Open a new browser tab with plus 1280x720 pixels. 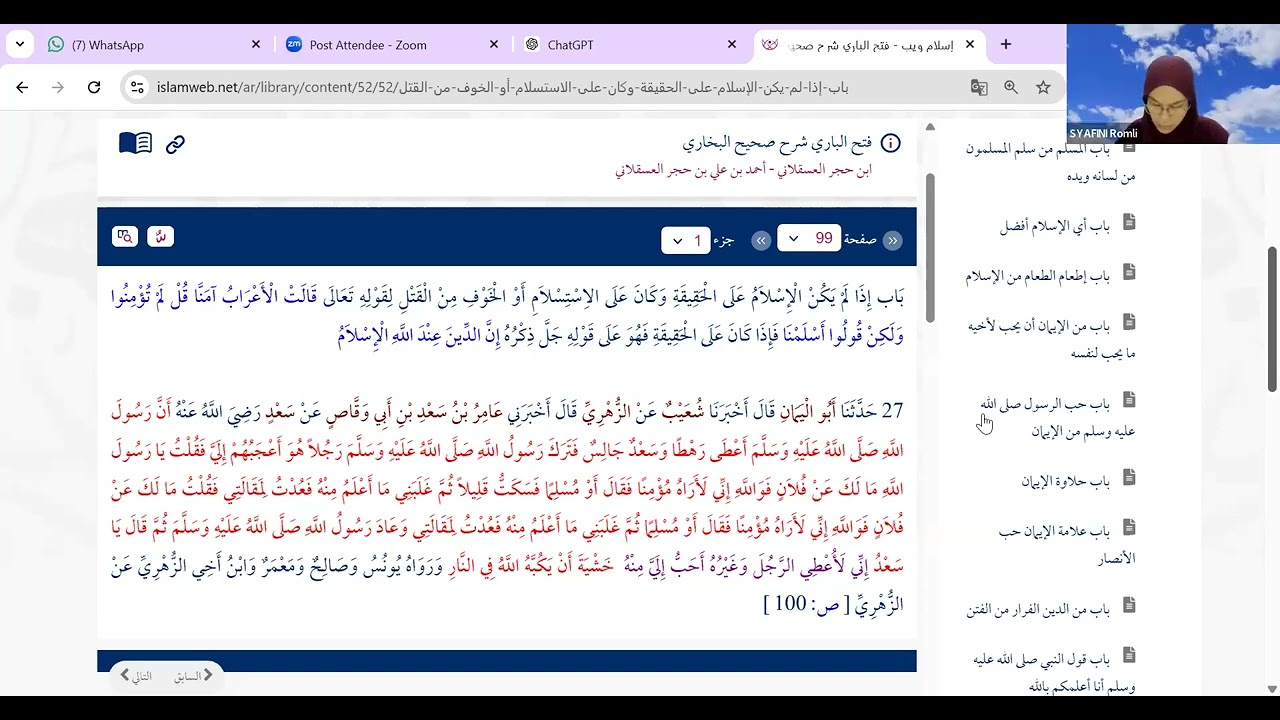[x=1006, y=45]
